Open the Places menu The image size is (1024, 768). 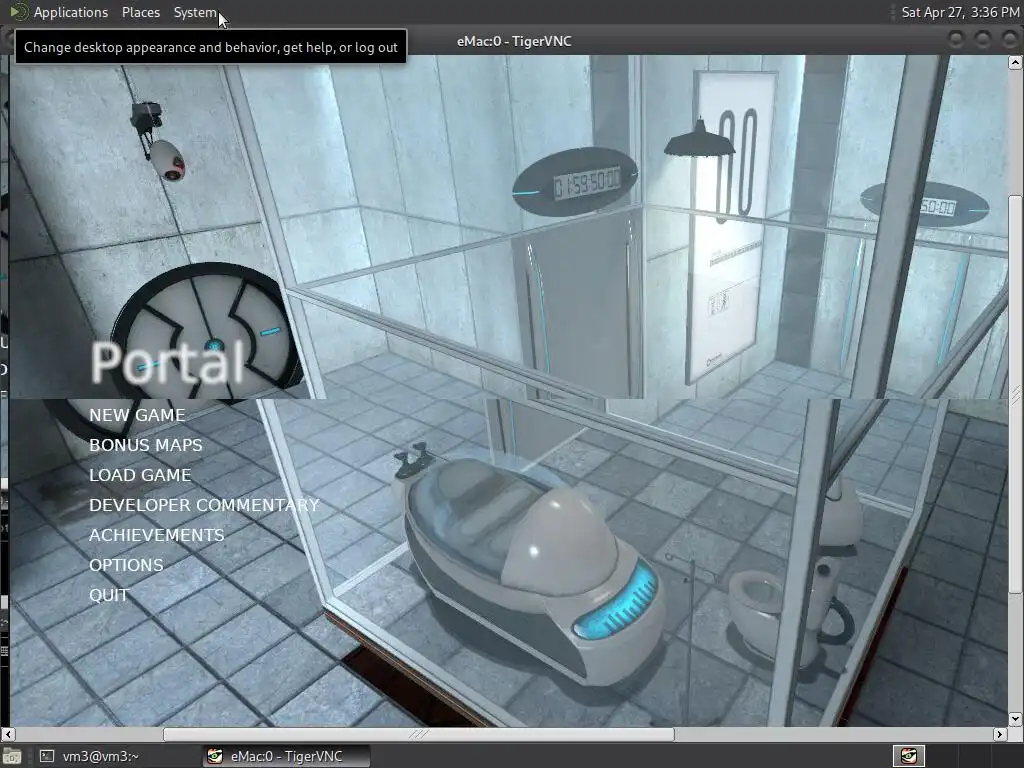pos(140,12)
